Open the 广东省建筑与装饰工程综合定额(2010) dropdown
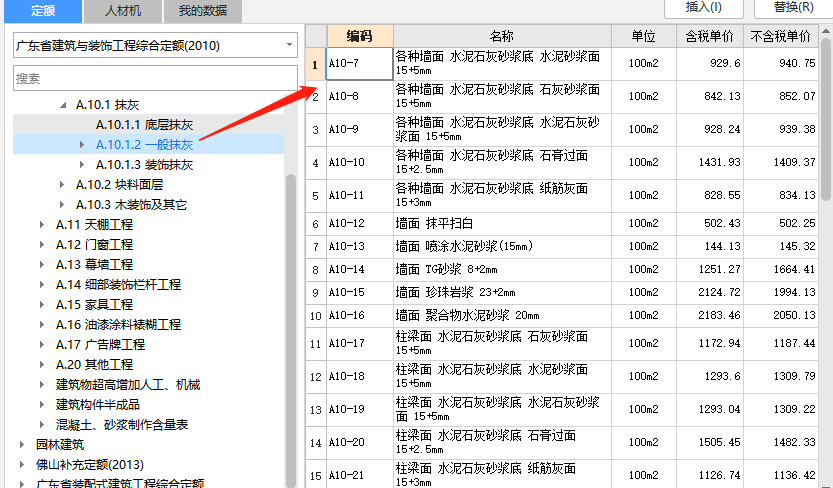 coord(155,46)
